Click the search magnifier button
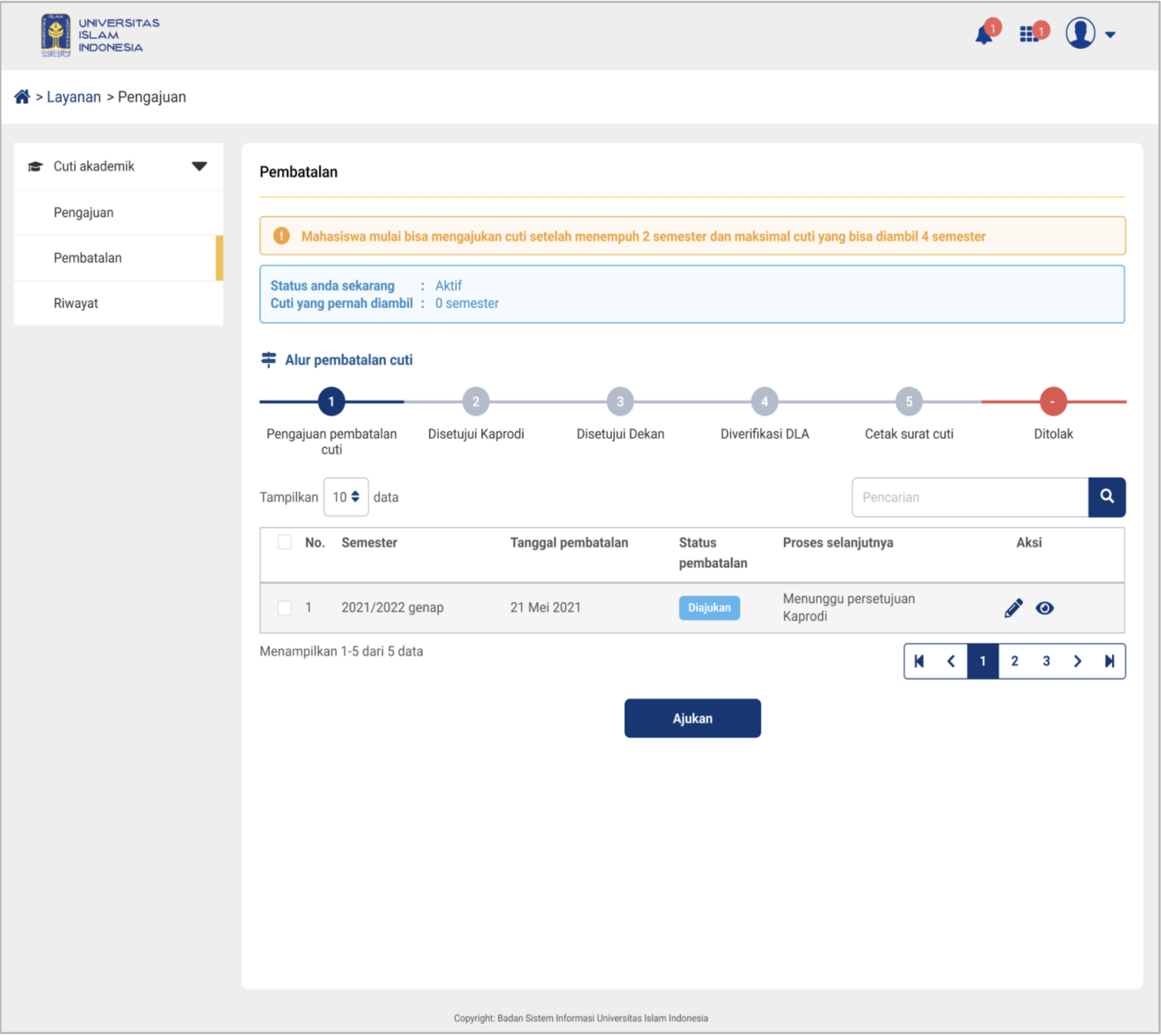The height and width of the screenshot is (1036, 1161). [1107, 497]
